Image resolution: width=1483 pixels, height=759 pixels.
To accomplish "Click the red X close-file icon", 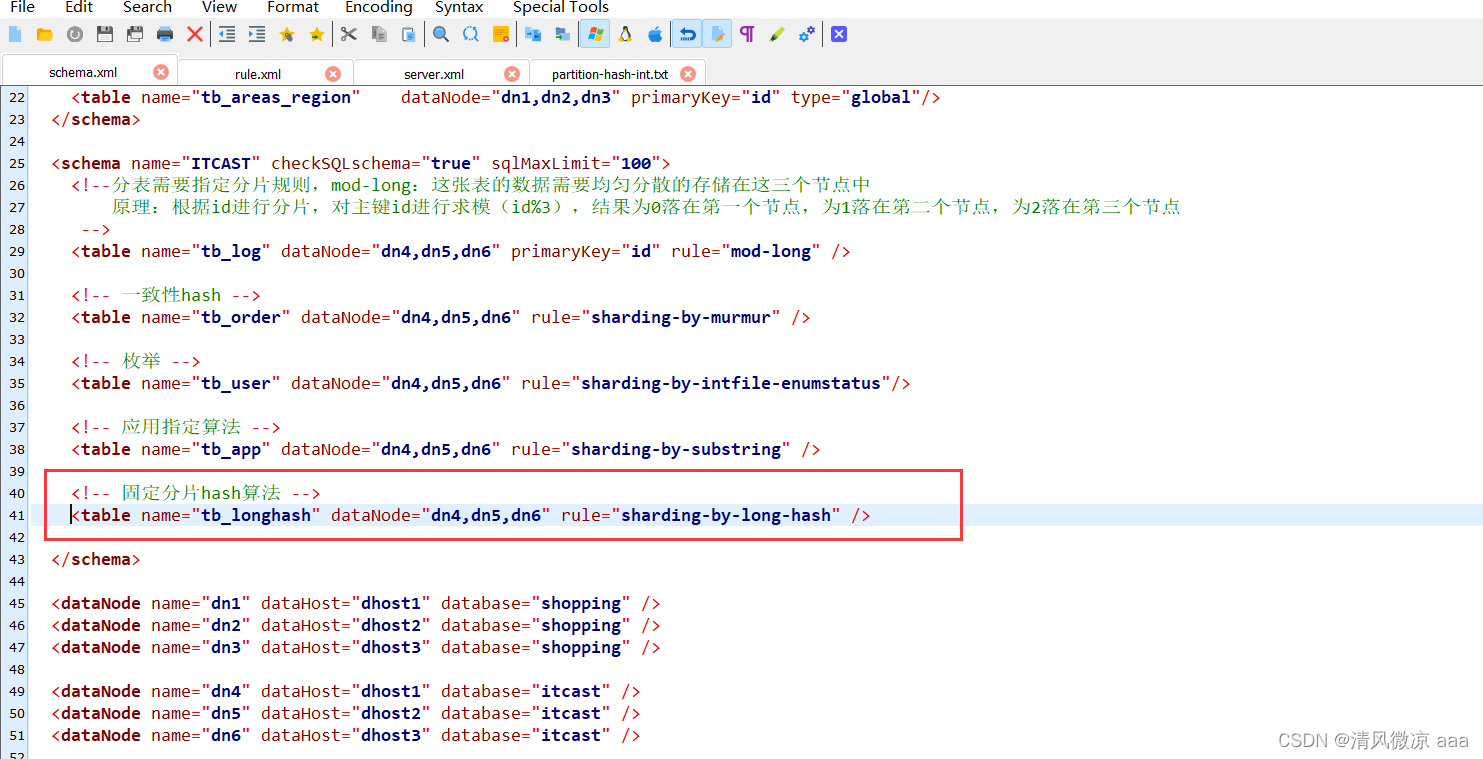I will tap(195, 35).
